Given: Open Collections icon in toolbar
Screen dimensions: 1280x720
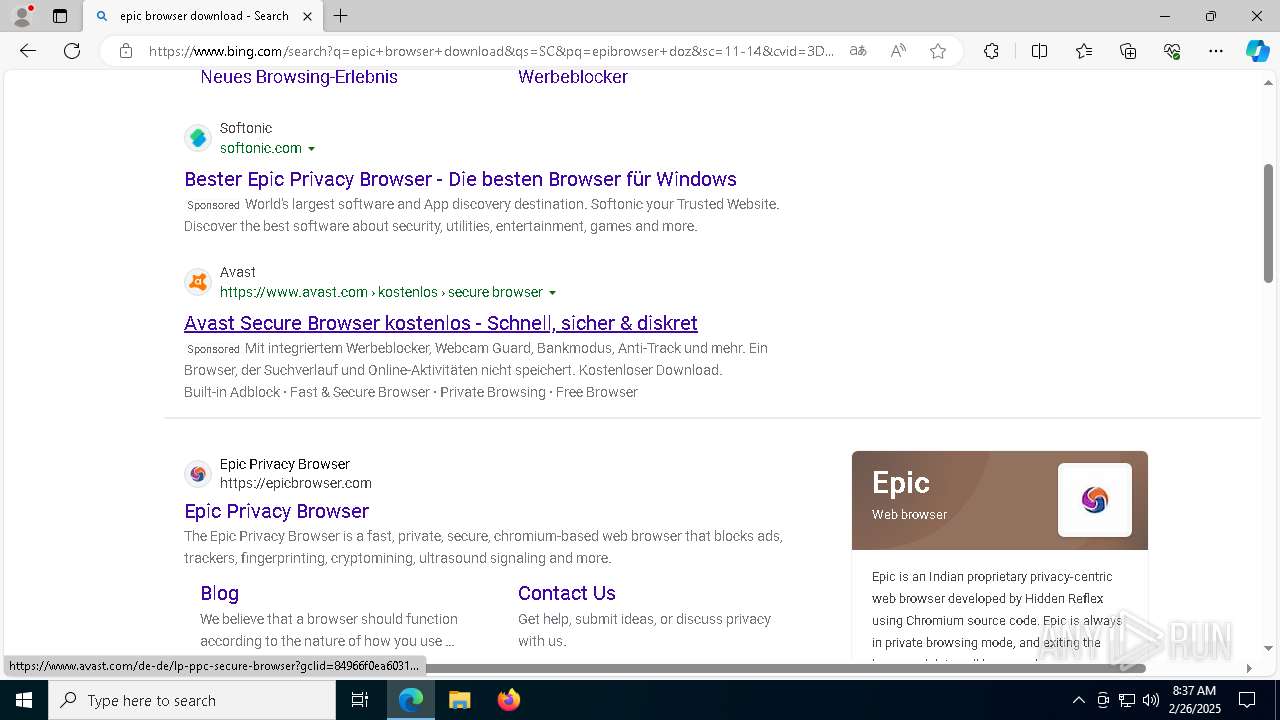Looking at the screenshot, I should (x=1128, y=51).
